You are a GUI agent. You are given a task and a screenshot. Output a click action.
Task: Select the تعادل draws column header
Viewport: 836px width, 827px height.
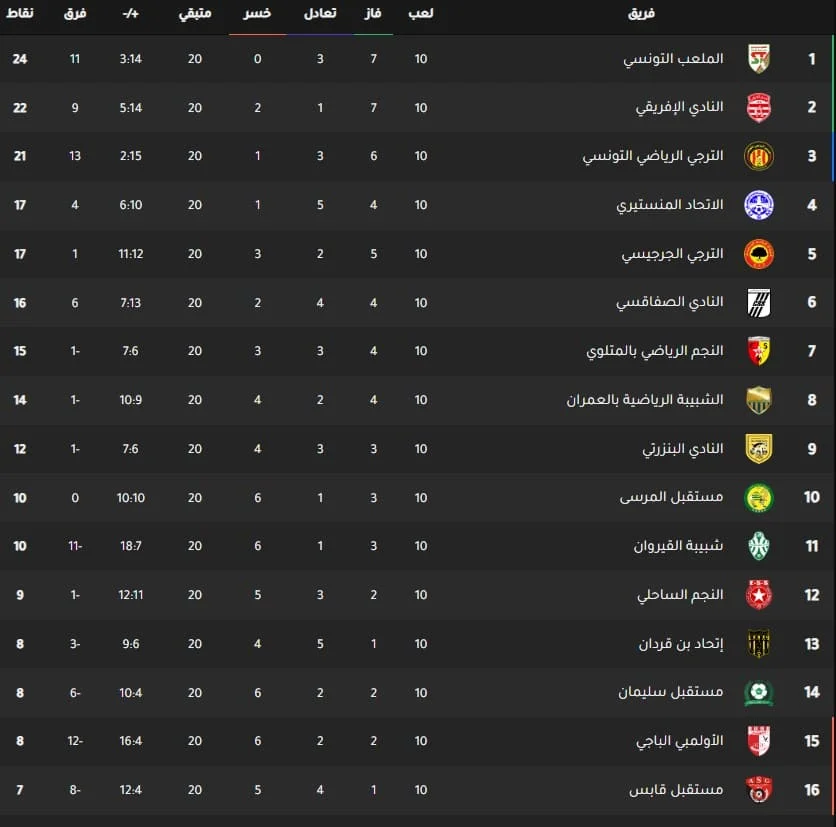[320, 14]
